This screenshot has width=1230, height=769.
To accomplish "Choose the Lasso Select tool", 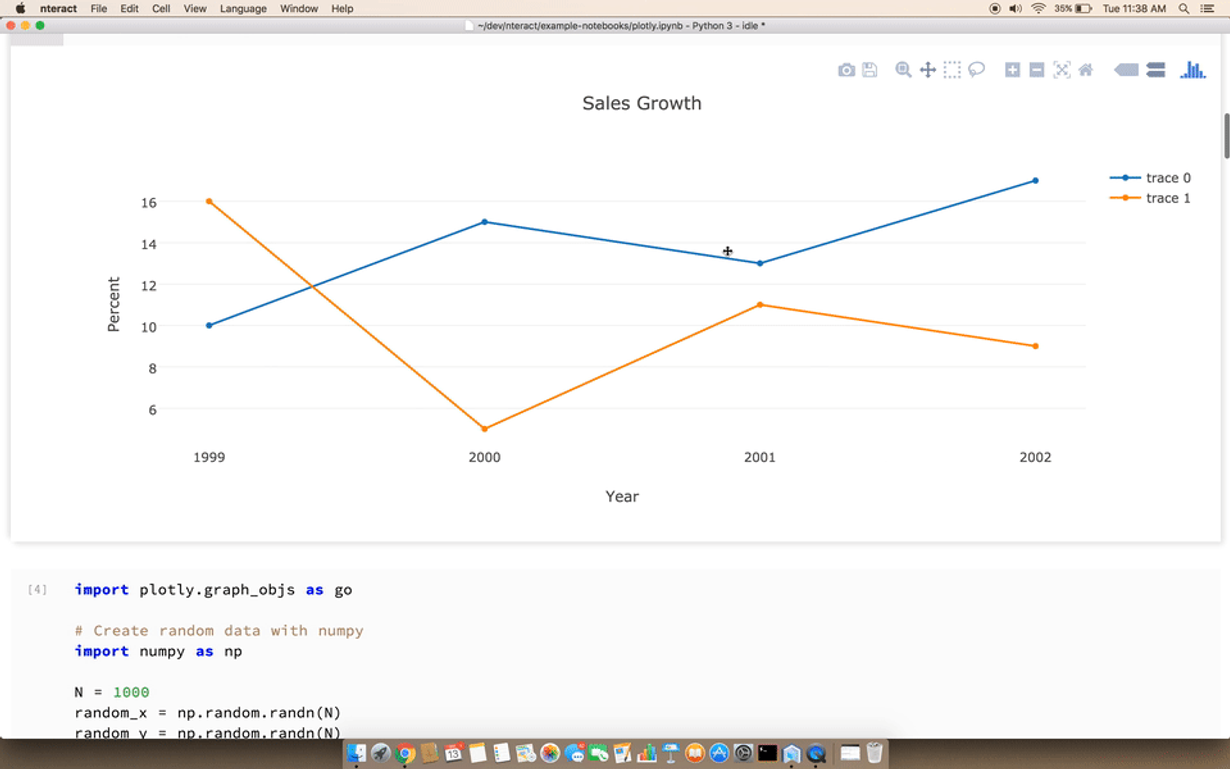I will pos(976,69).
